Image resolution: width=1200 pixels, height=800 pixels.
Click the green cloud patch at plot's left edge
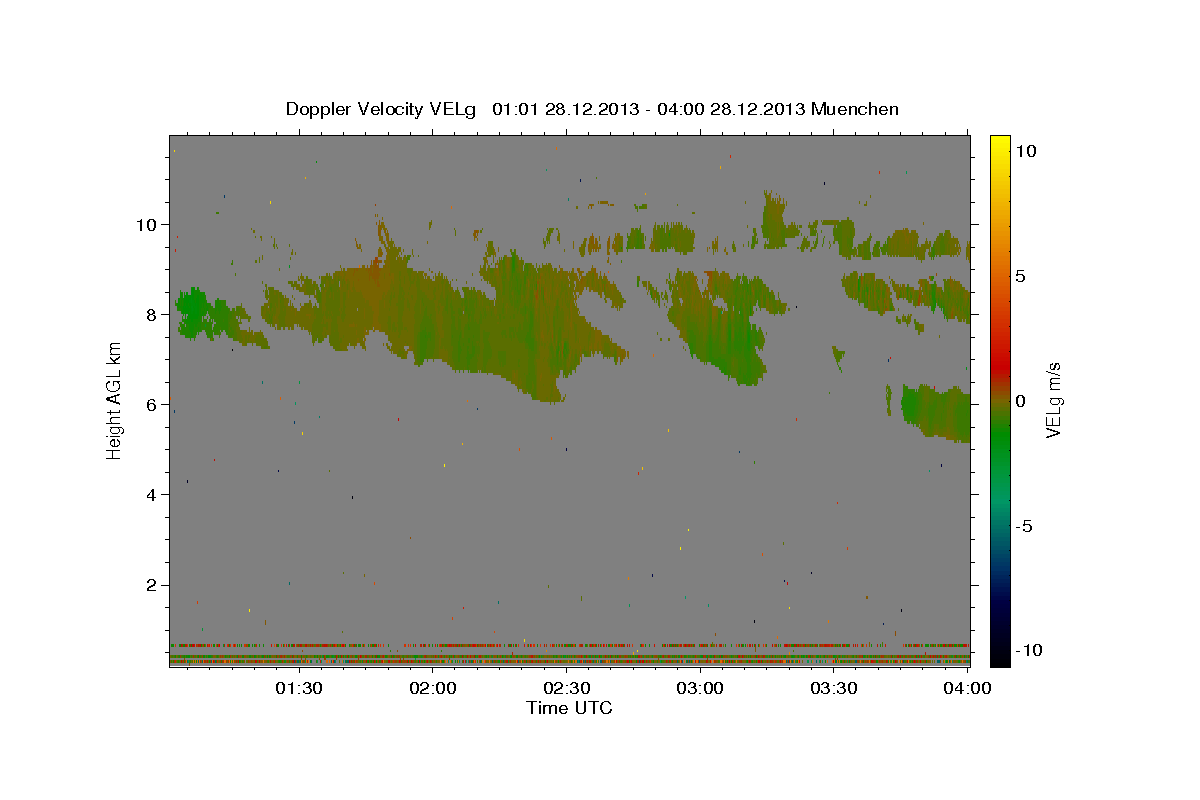[205, 315]
